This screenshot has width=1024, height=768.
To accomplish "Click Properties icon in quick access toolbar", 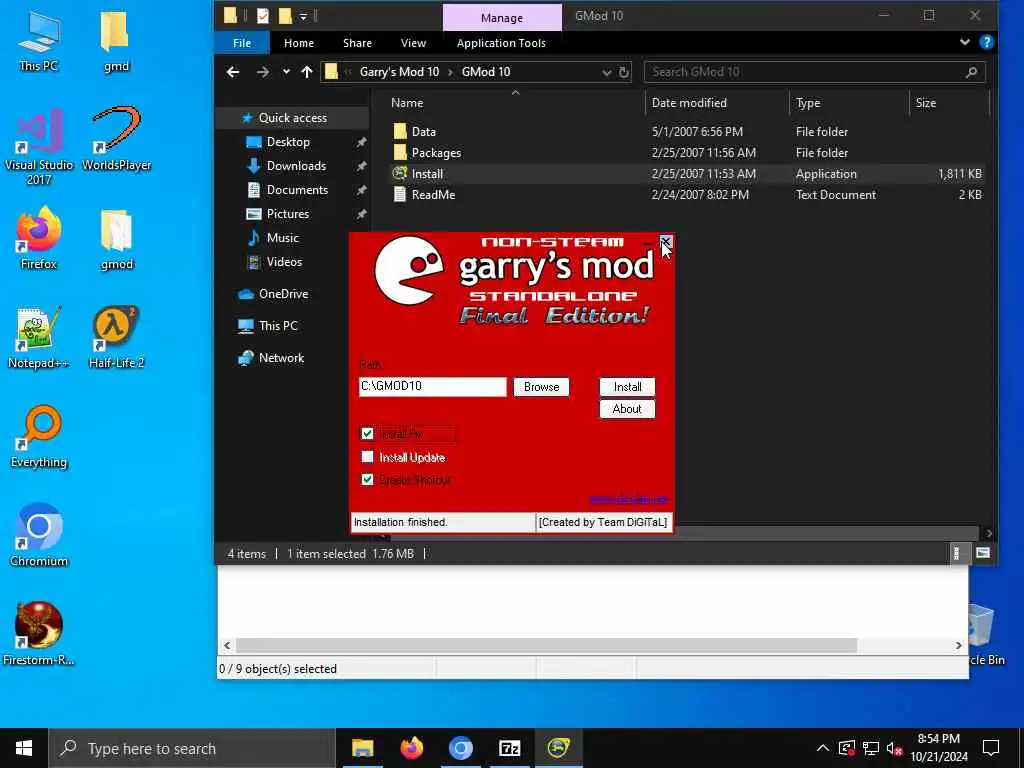I will point(263,16).
